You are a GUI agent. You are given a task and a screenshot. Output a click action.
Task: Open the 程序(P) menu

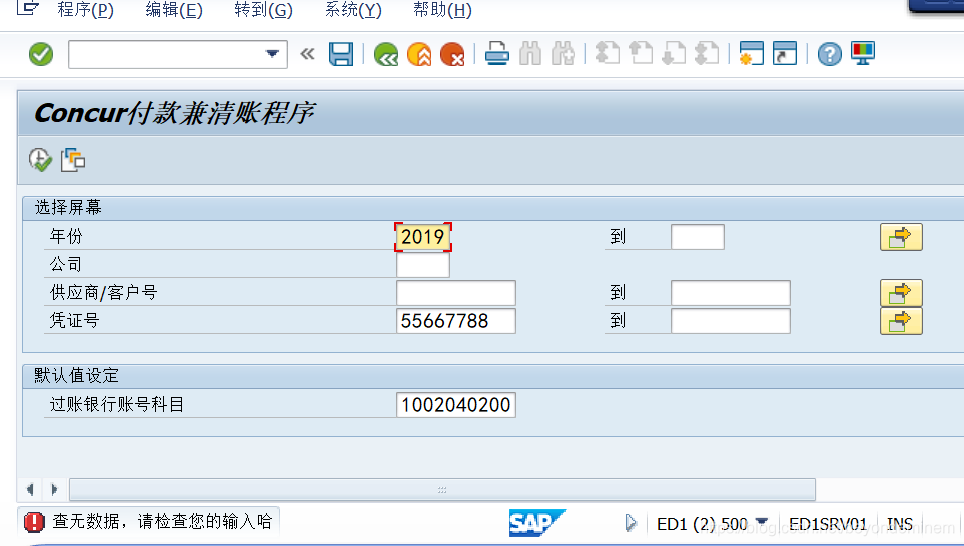(x=85, y=10)
